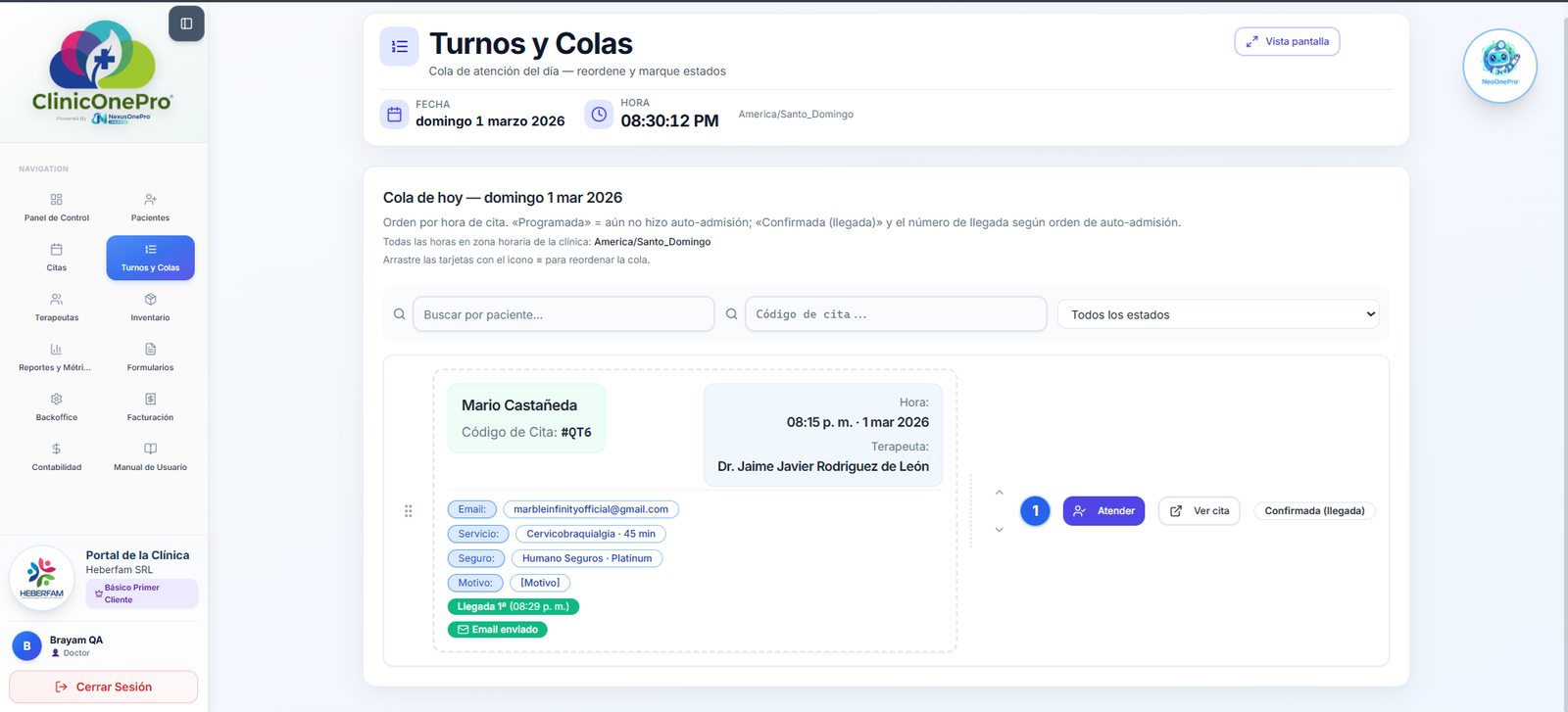This screenshot has height=712, width=1568.
Task: Click the email marbleinfinityofficial@gmail.com
Action: 591,509
